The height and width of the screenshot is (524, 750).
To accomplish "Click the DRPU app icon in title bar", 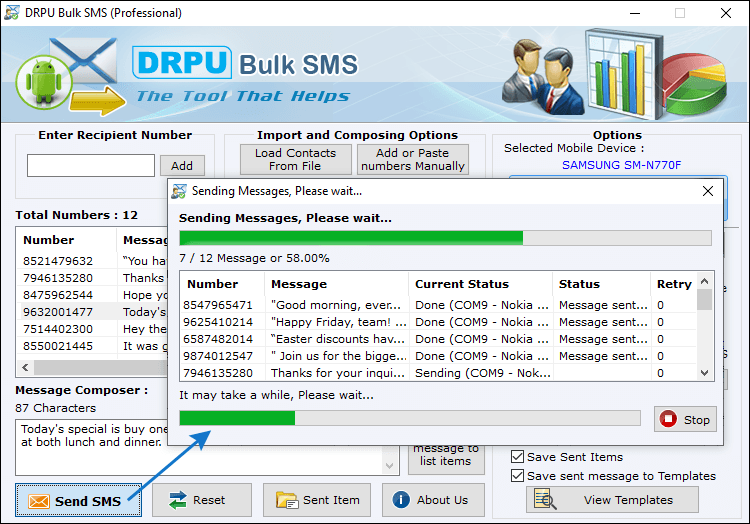I will click(11, 12).
